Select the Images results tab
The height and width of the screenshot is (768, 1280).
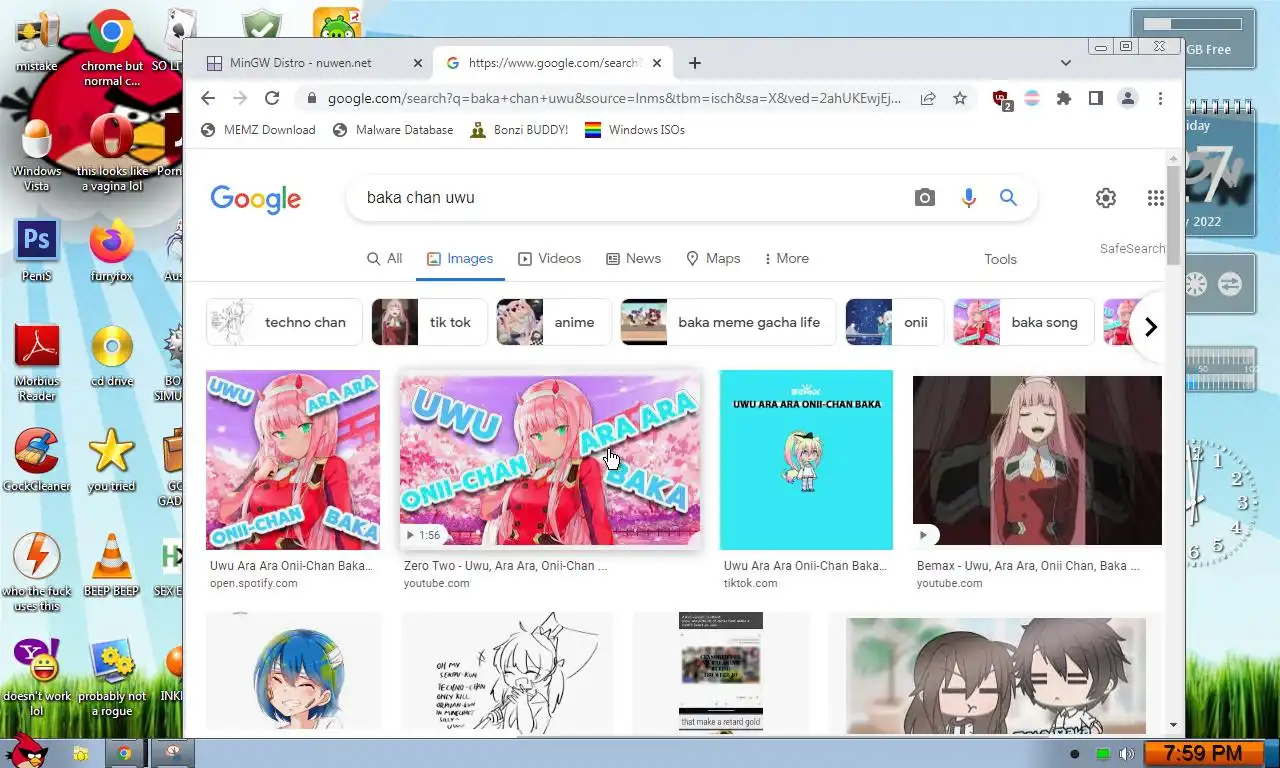(x=460, y=258)
